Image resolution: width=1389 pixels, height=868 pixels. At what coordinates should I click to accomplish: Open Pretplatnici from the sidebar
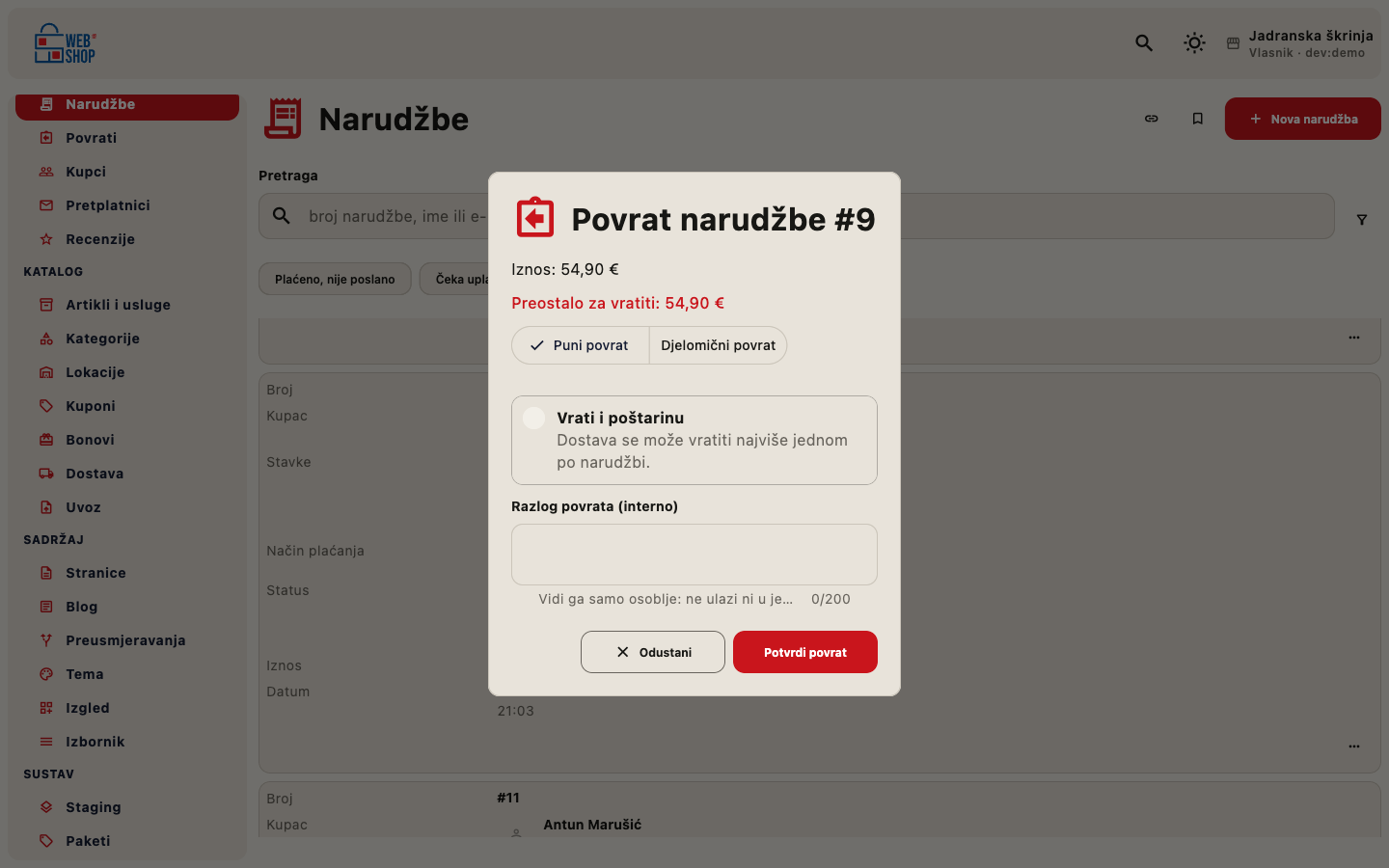[127, 205]
